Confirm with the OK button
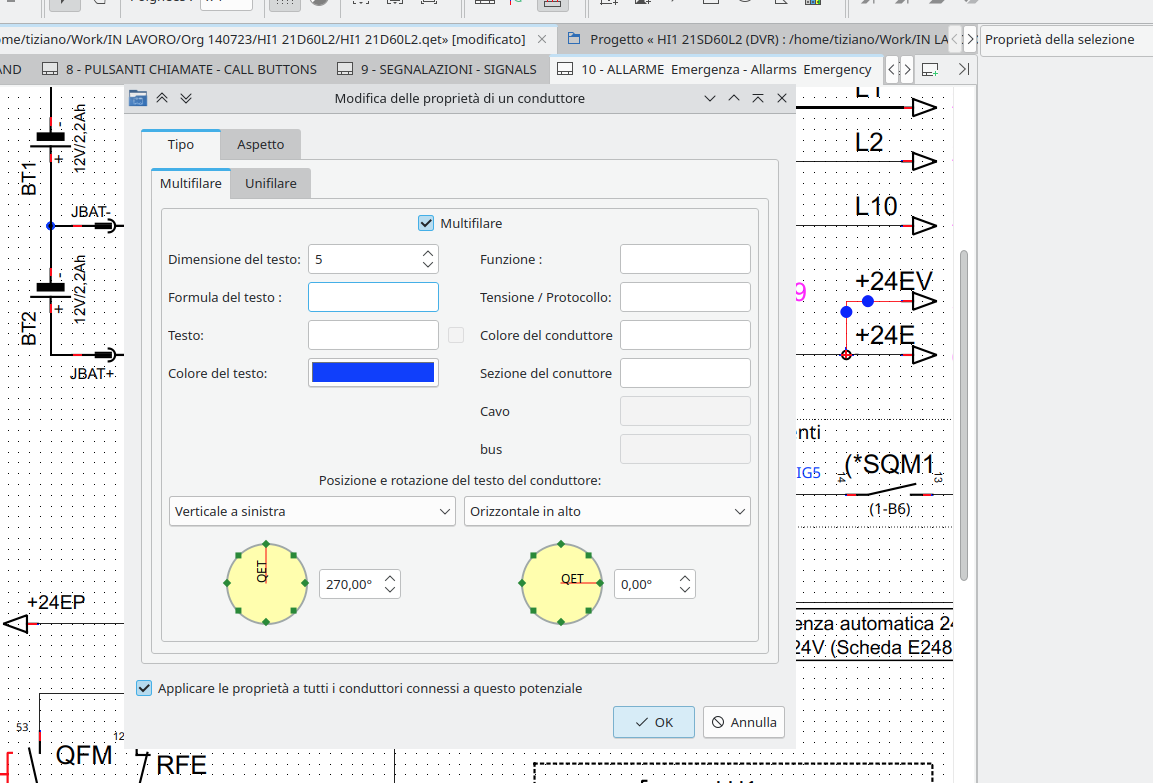The width and height of the screenshot is (1153, 783). (653, 722)
